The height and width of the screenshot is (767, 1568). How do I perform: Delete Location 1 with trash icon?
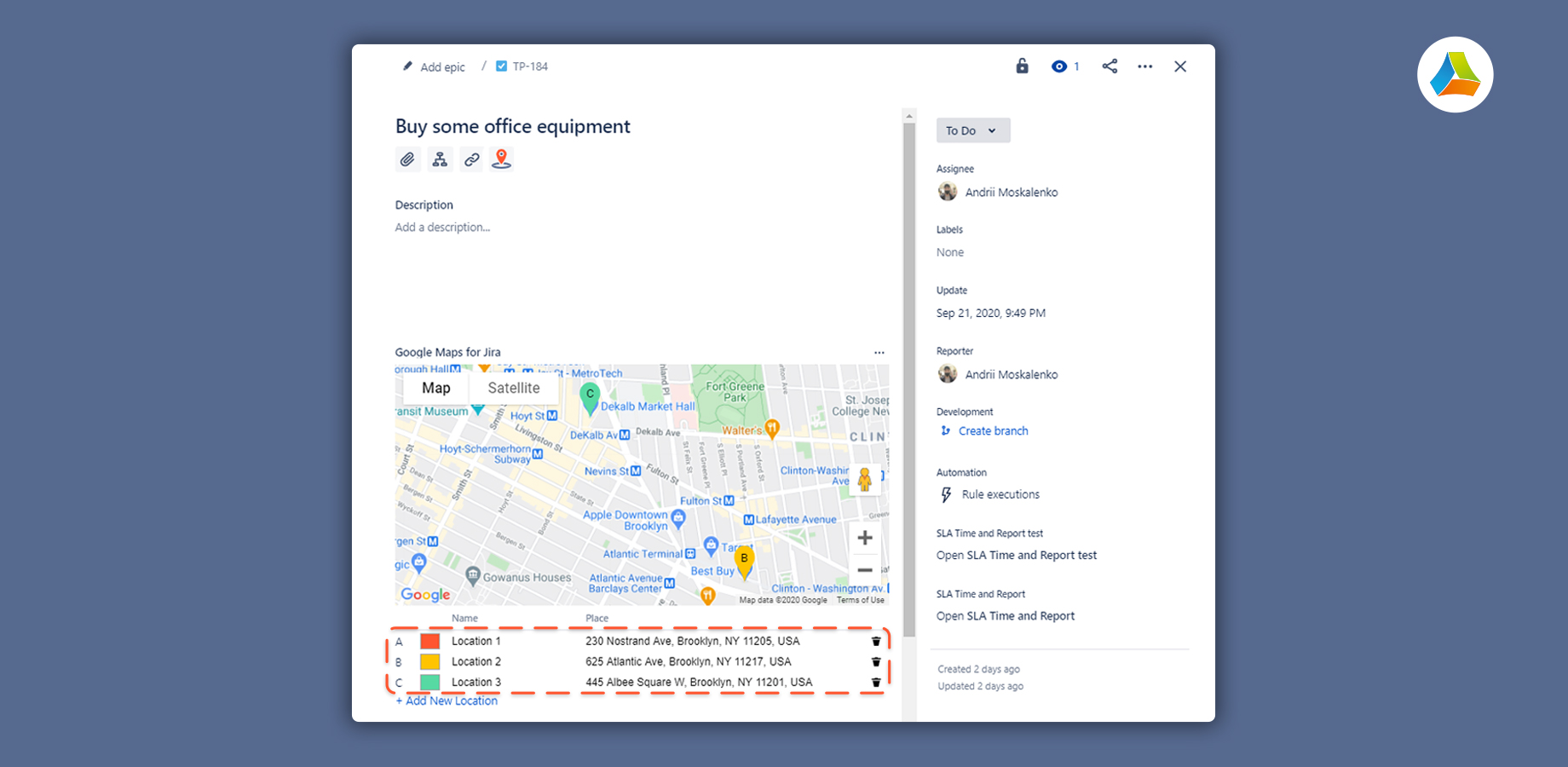[875, 641]
